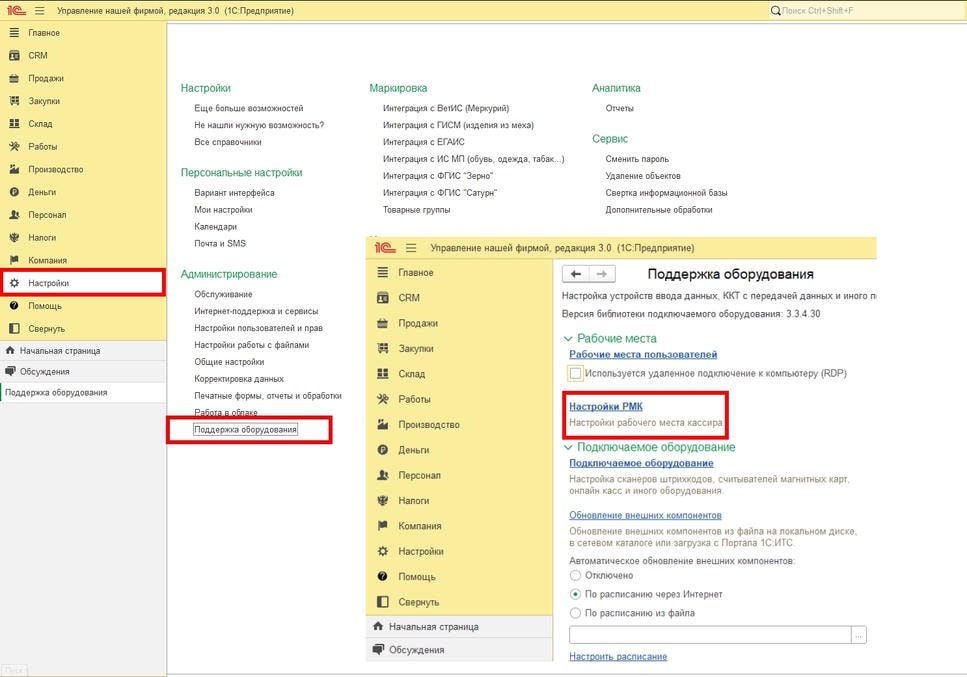Click the ellipsis button of the file path field

pos(858,634)
